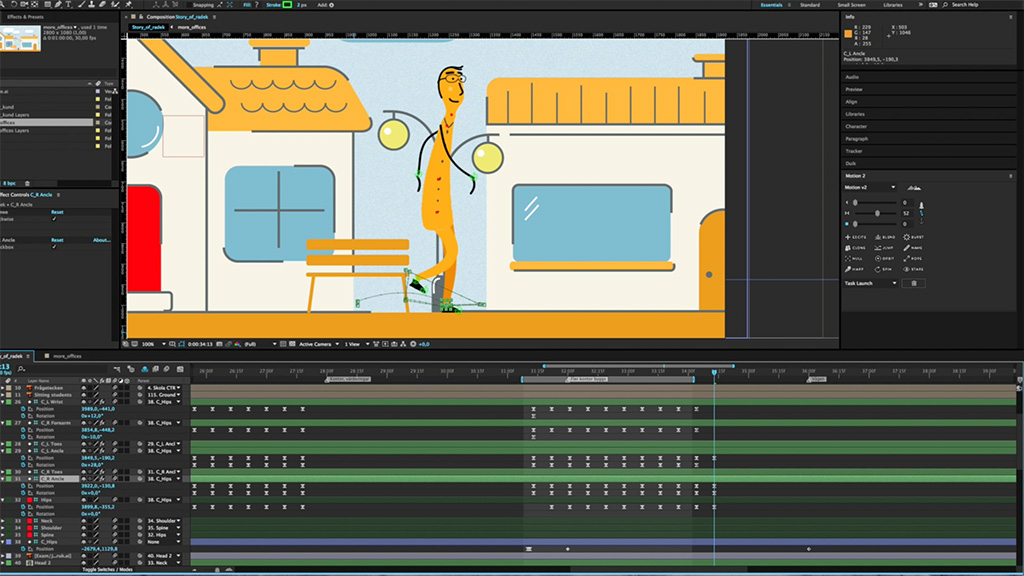This screenshot has width=1024, height=576.
Task: Open parent dropdown for layer 32 Hips
Action: pyautogui.click(x=164, y=500)
